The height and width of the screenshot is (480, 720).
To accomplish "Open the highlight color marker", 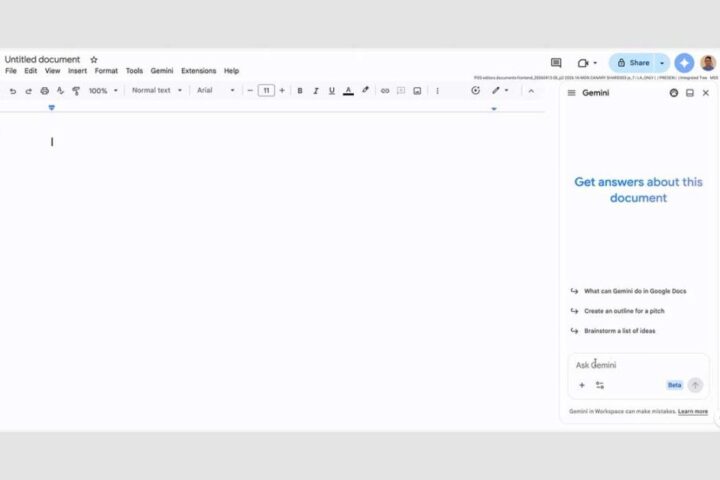I will pos(366,90).
